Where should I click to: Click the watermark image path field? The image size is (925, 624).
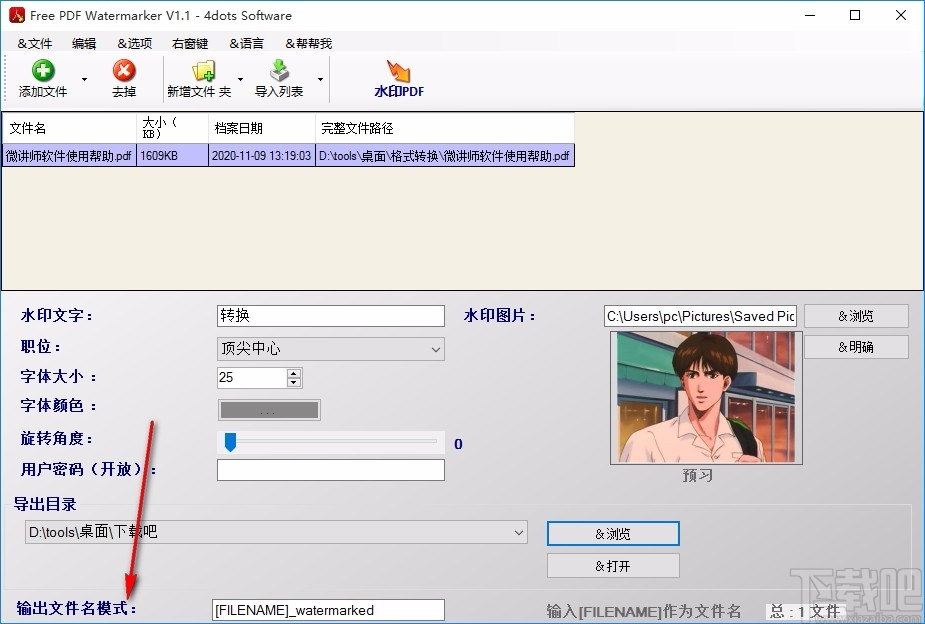(x=700, y=316)
